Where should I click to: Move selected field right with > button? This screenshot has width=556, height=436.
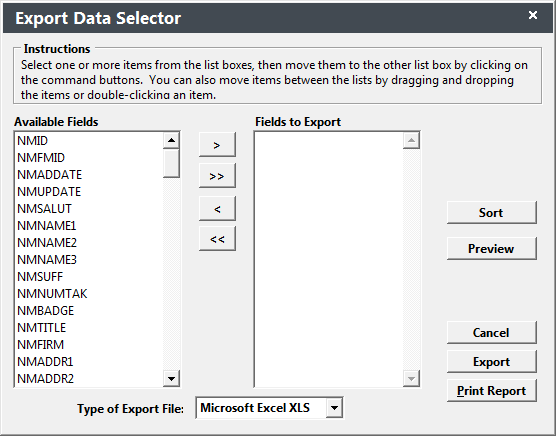pyautogui.click(x=217, y=145)
